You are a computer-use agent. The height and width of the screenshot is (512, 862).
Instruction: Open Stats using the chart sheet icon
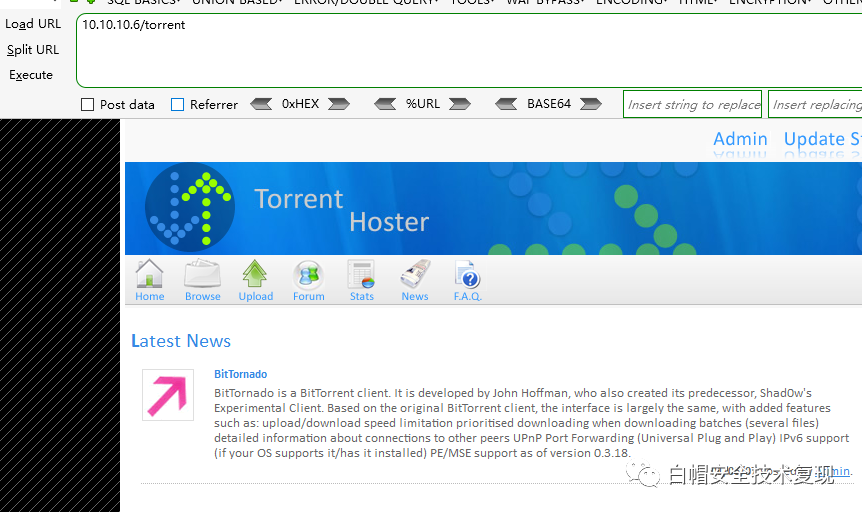[361, 274]
